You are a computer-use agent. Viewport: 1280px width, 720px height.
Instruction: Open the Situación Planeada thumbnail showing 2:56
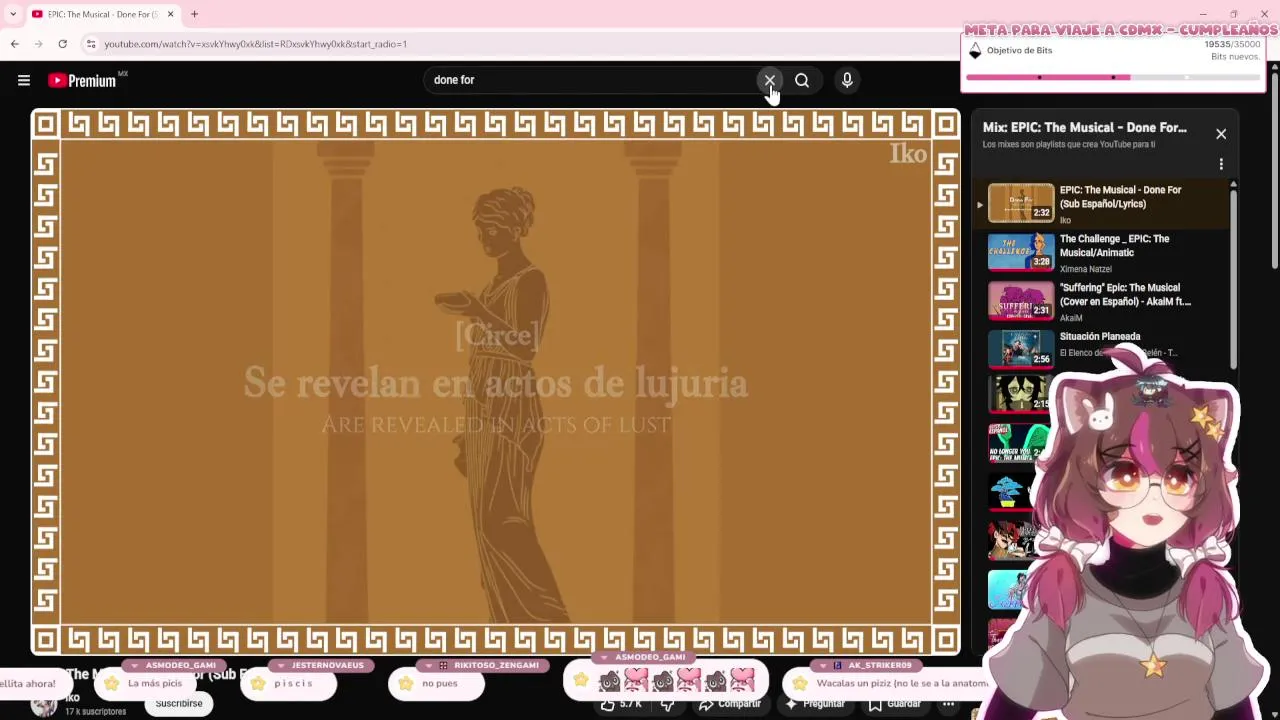tap(1021, 350)
